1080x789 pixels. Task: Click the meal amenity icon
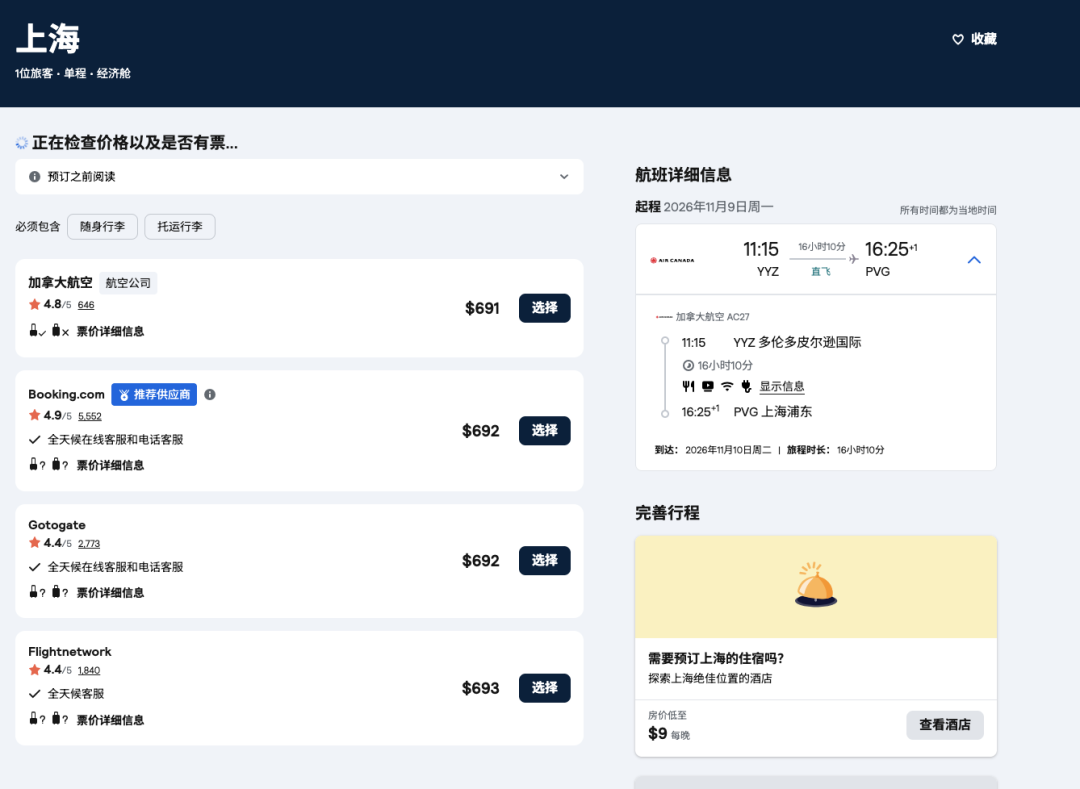point(688,386)
